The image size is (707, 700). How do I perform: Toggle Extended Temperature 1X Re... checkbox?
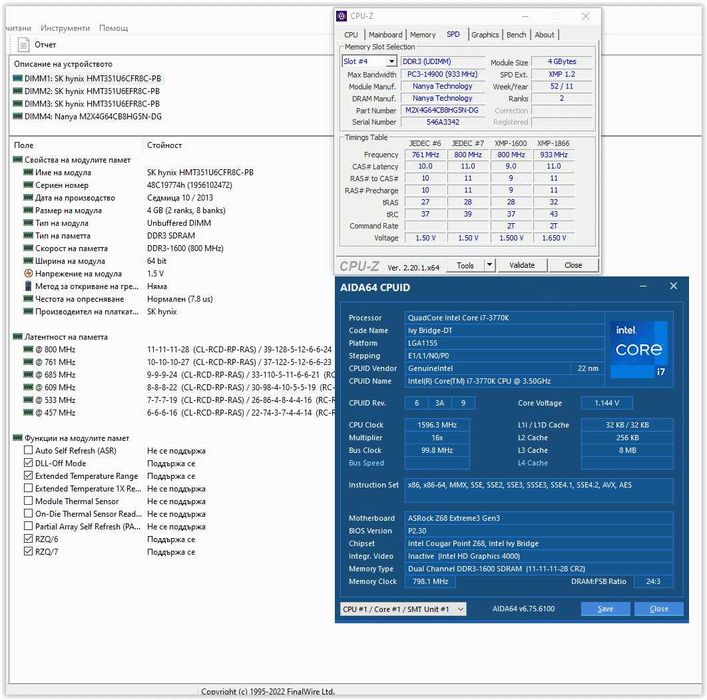[x=28, y=488]
